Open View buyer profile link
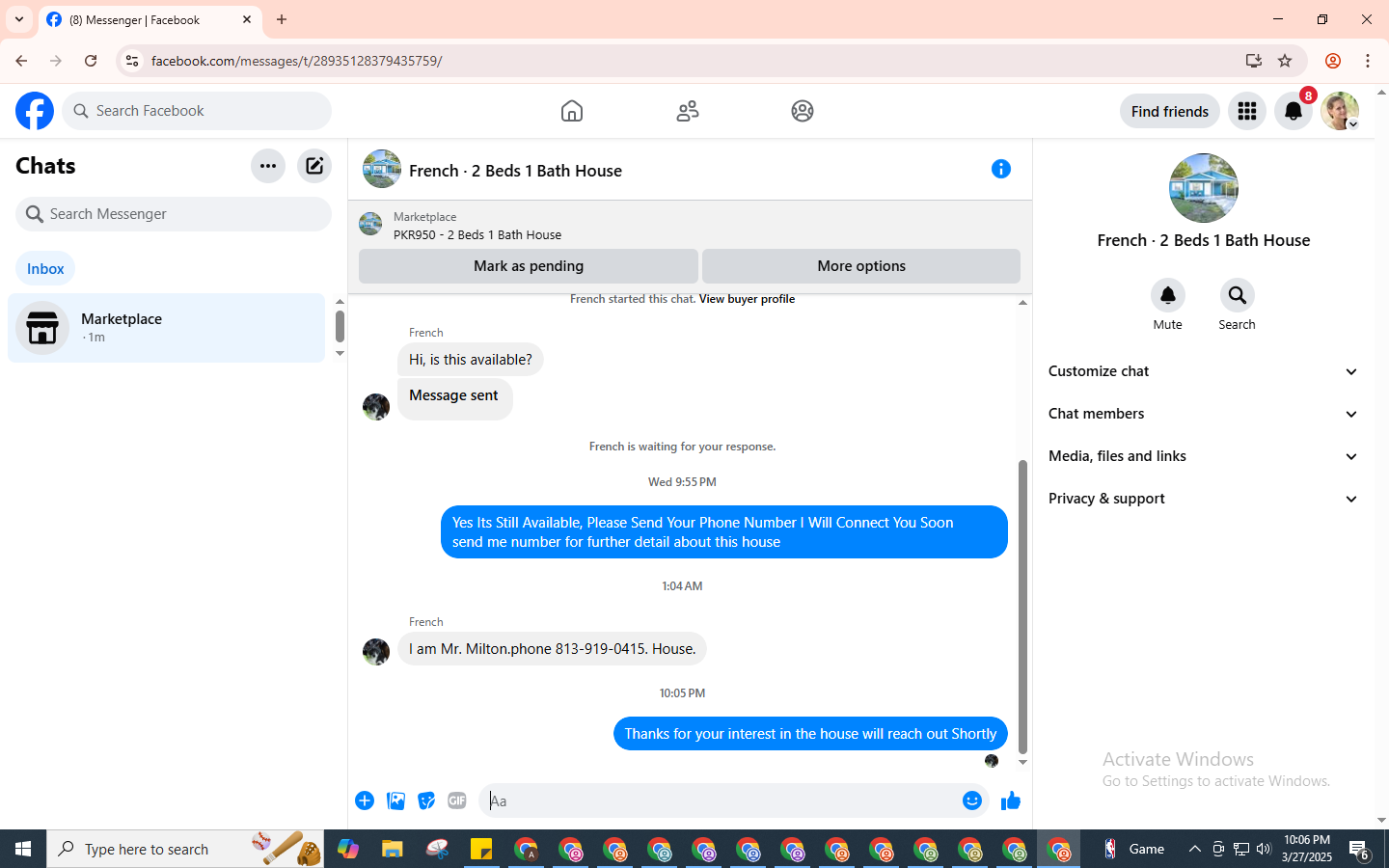The width and height of the screenshot is (1389, 868). (x=747, y=299)
